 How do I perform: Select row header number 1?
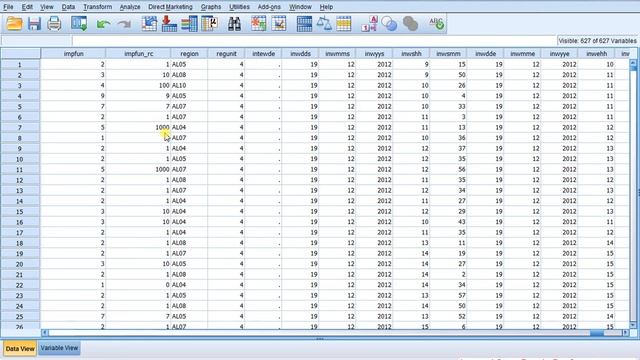point(20,64)
